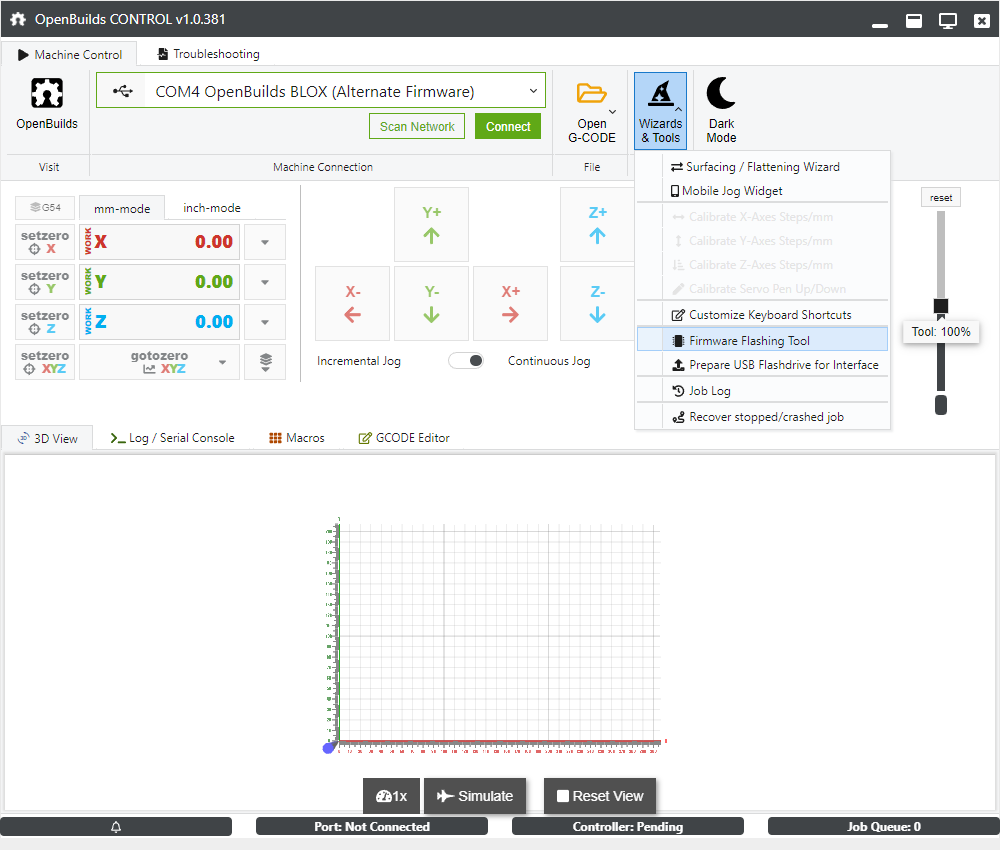The width and height of the screenshot is (1000, 850).
Task: Select mm-mode units
Action: [122, 208]
